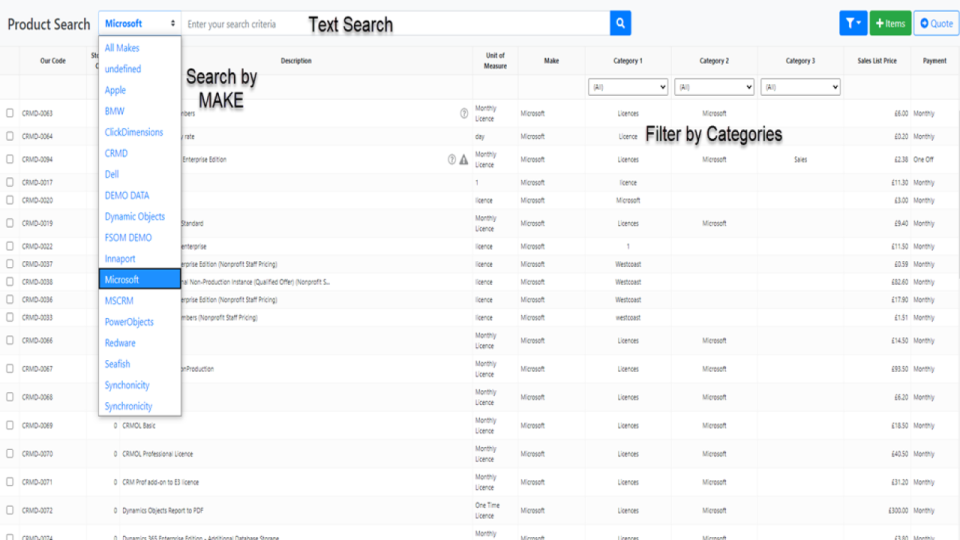
Task: Select undefined in the make list
Action: tap(122, 69)
